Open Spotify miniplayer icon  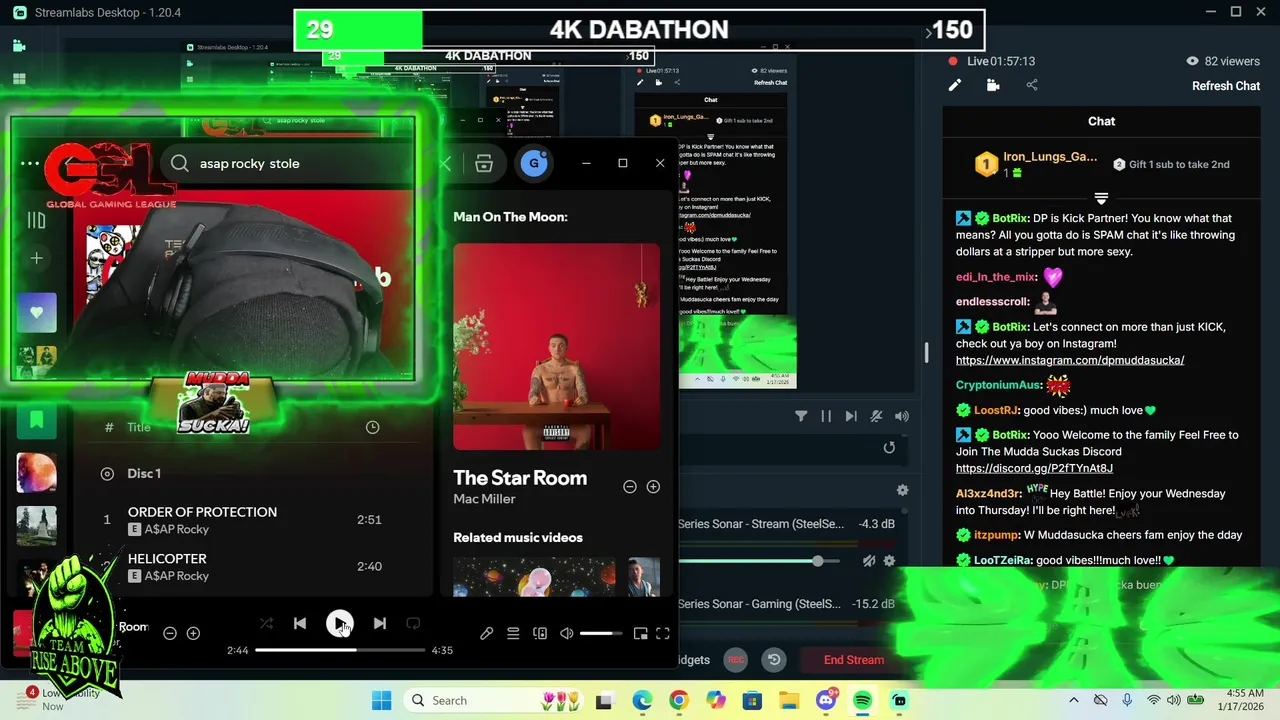point(639,633)
